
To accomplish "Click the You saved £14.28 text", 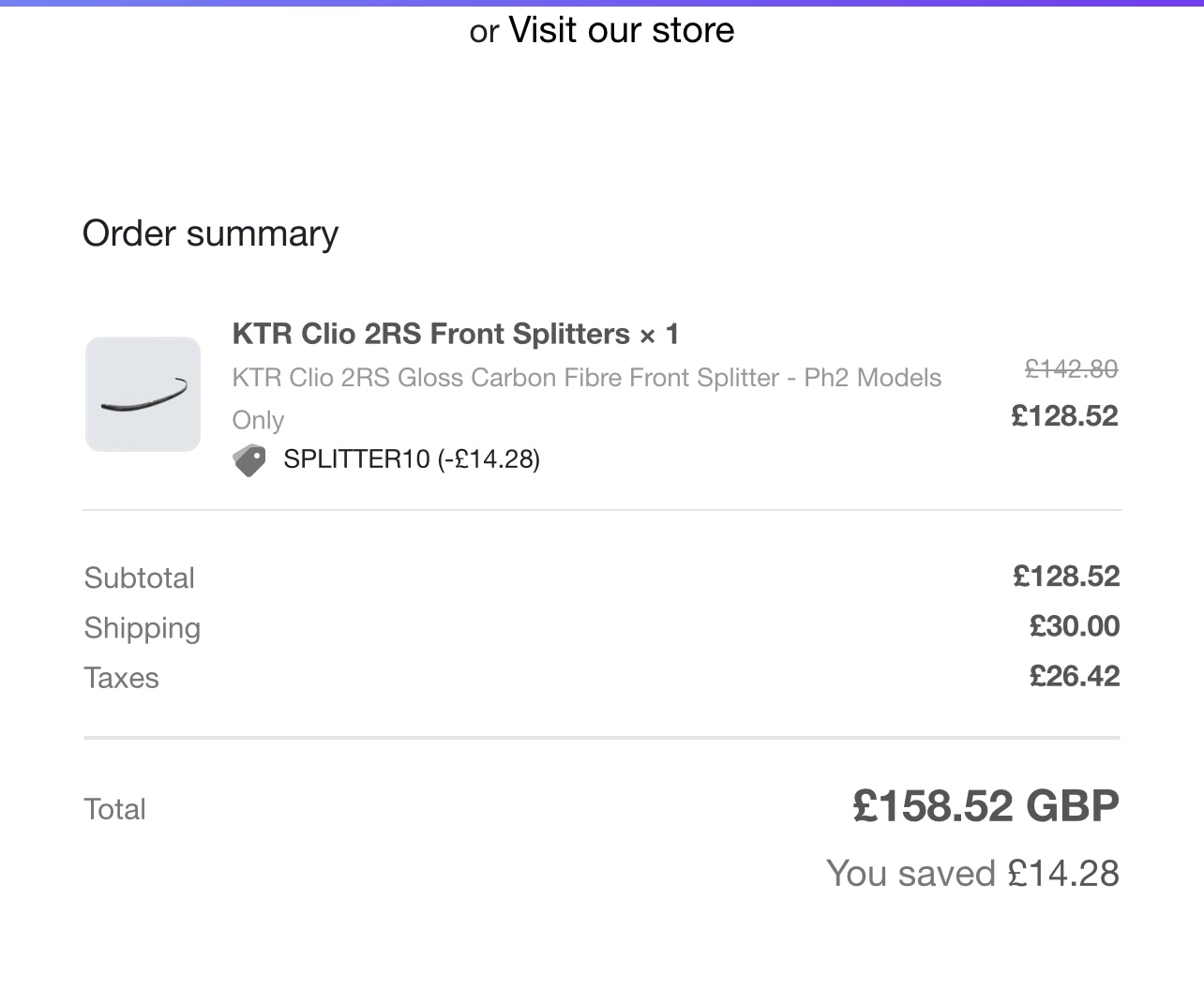I will click(973, 874).
